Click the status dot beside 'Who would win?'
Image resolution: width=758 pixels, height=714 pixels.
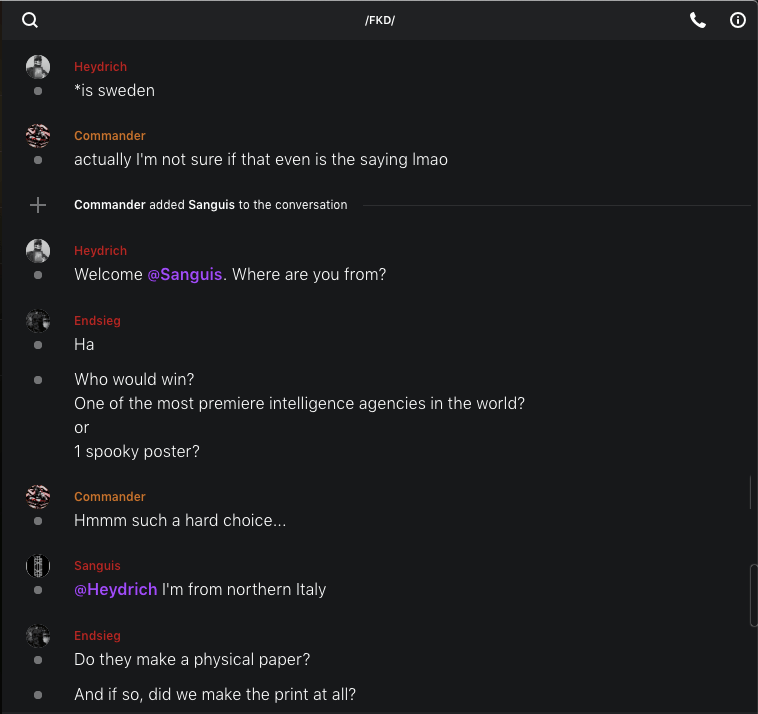(x=38, y=380)
